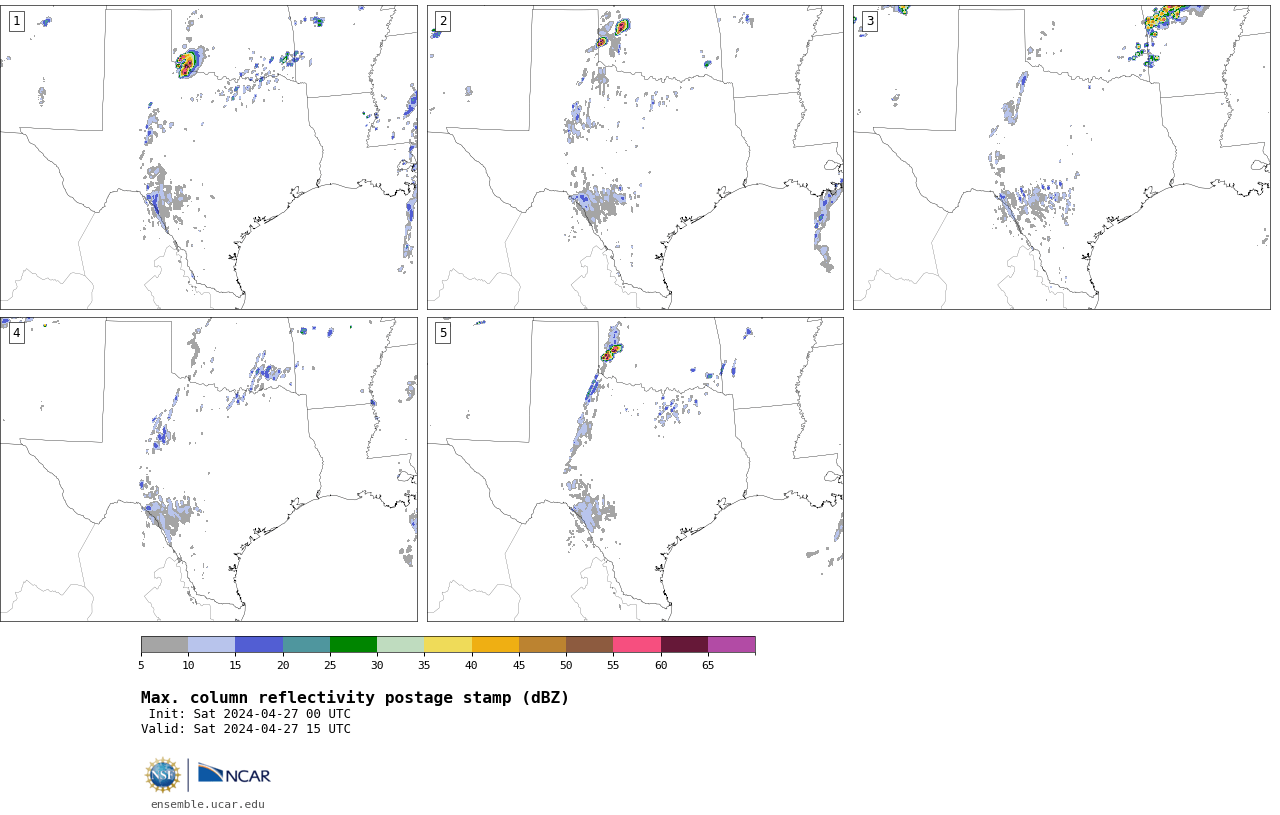1280x815 pixels.
Task: Click the NCAR logo
Action: point(234,774)
